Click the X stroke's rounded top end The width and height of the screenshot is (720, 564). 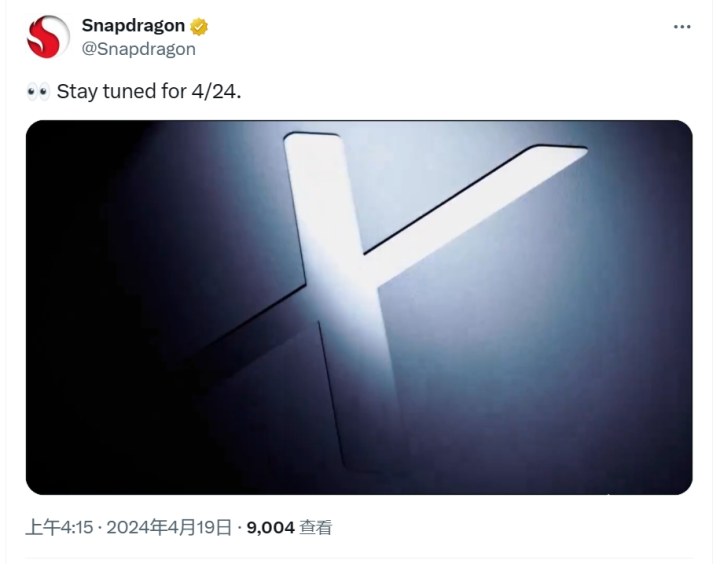pos(313,140)
